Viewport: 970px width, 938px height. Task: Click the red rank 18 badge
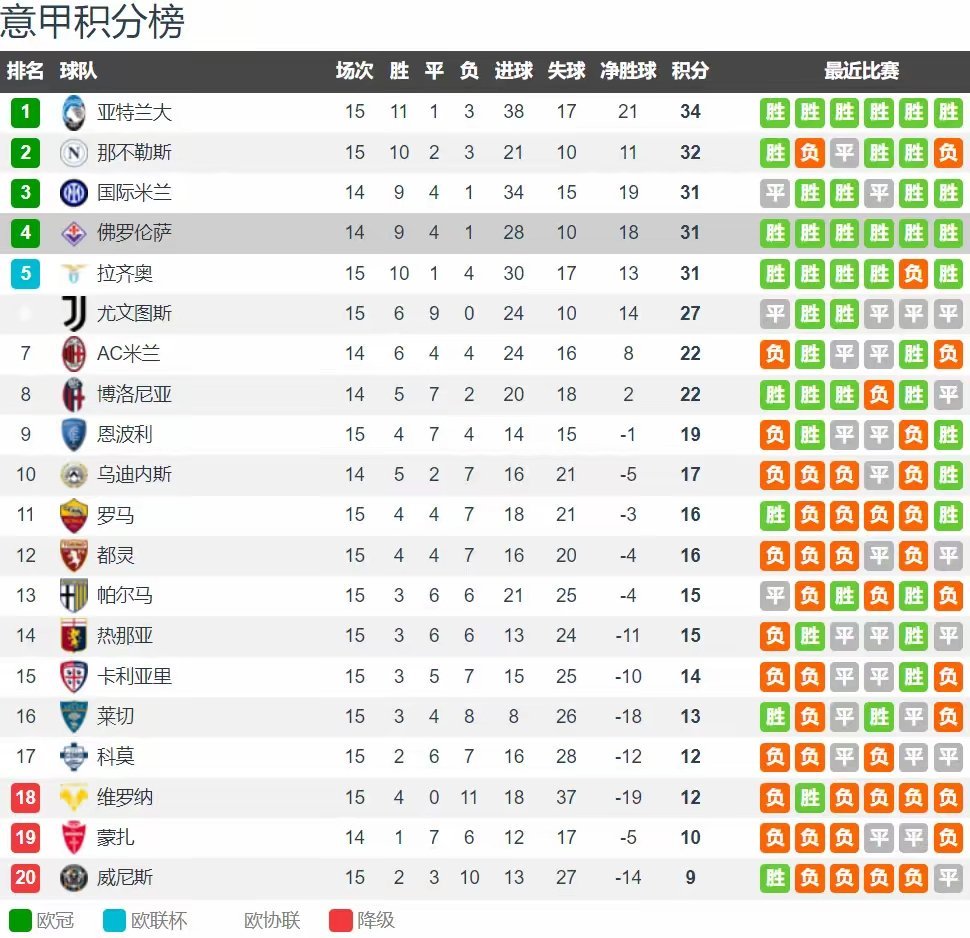pyautogui.click(x=26, y=797)
